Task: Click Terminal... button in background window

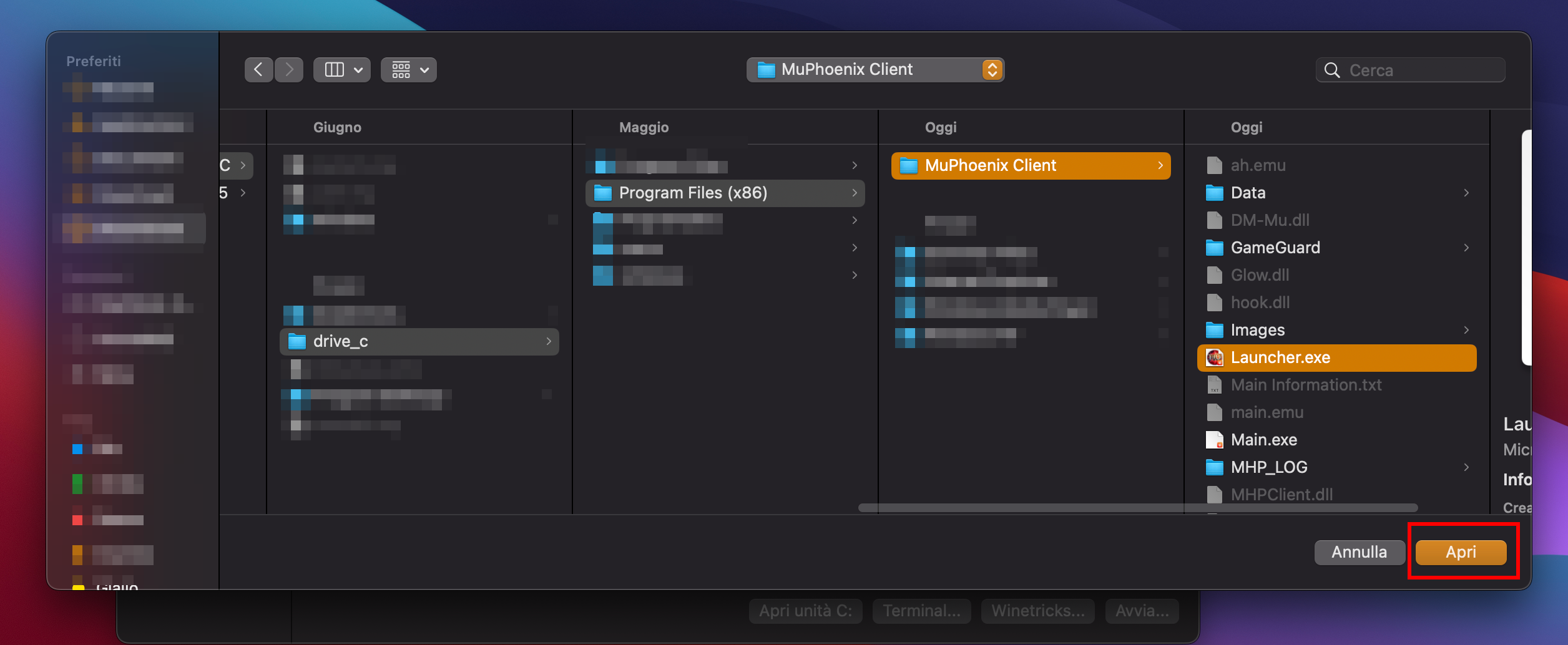Action: click(x=922, y=611)
